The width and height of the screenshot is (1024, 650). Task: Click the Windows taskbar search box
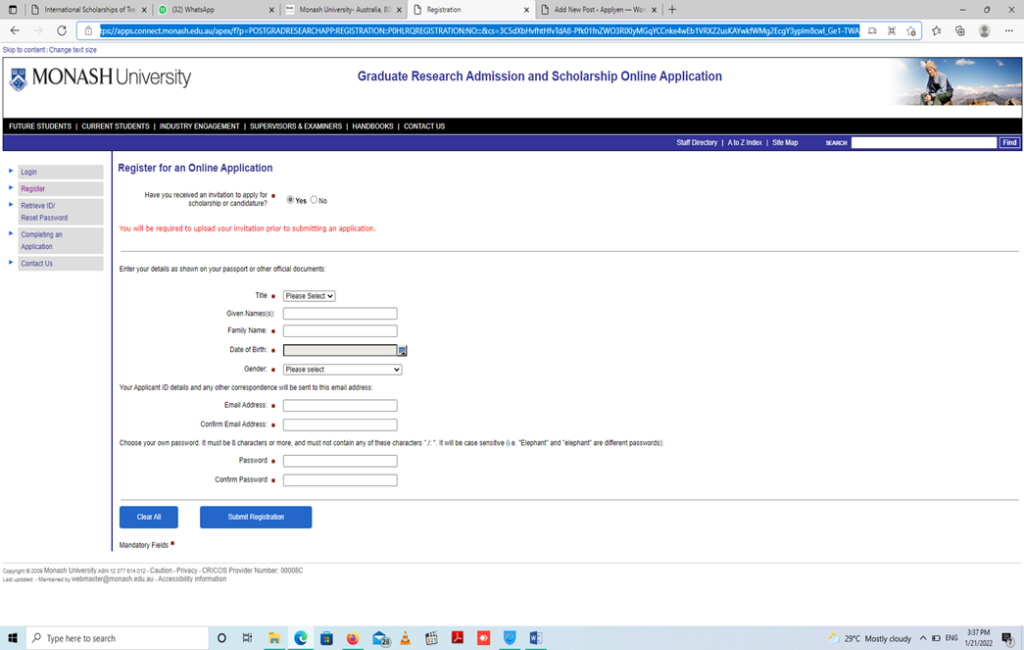[117, 638]
